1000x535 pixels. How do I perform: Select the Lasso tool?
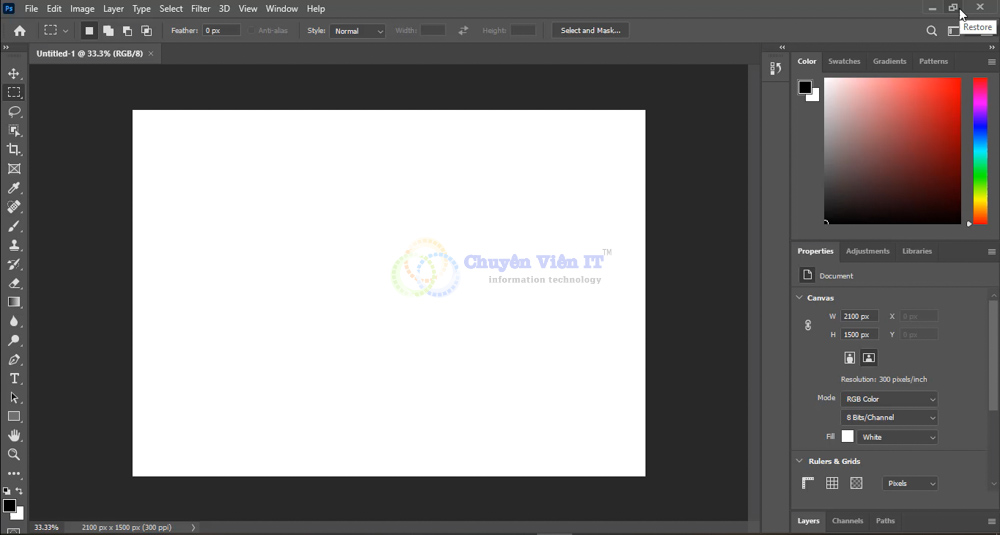pos(14,112)
